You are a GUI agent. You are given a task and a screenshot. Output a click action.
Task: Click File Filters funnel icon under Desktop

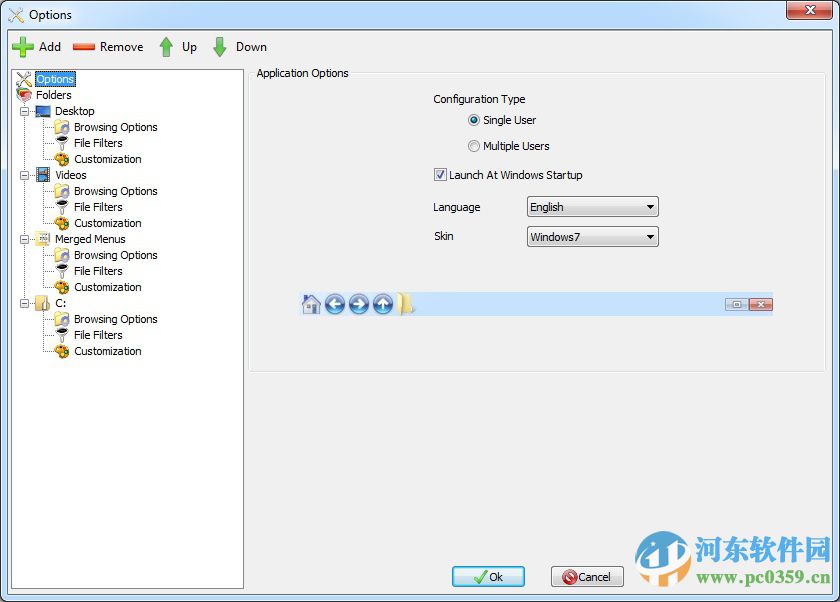click(x=62, y=143)
